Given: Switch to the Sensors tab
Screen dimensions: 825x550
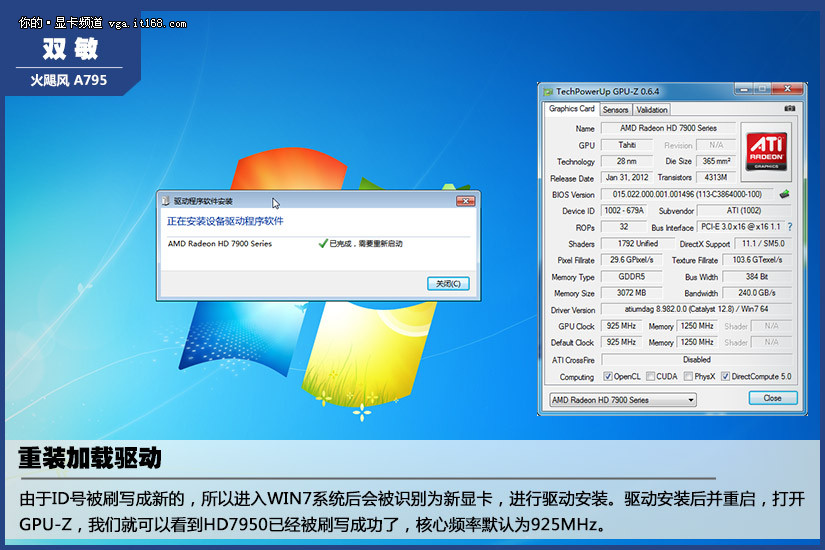Looking at the screenshot, I should [615, 109].
